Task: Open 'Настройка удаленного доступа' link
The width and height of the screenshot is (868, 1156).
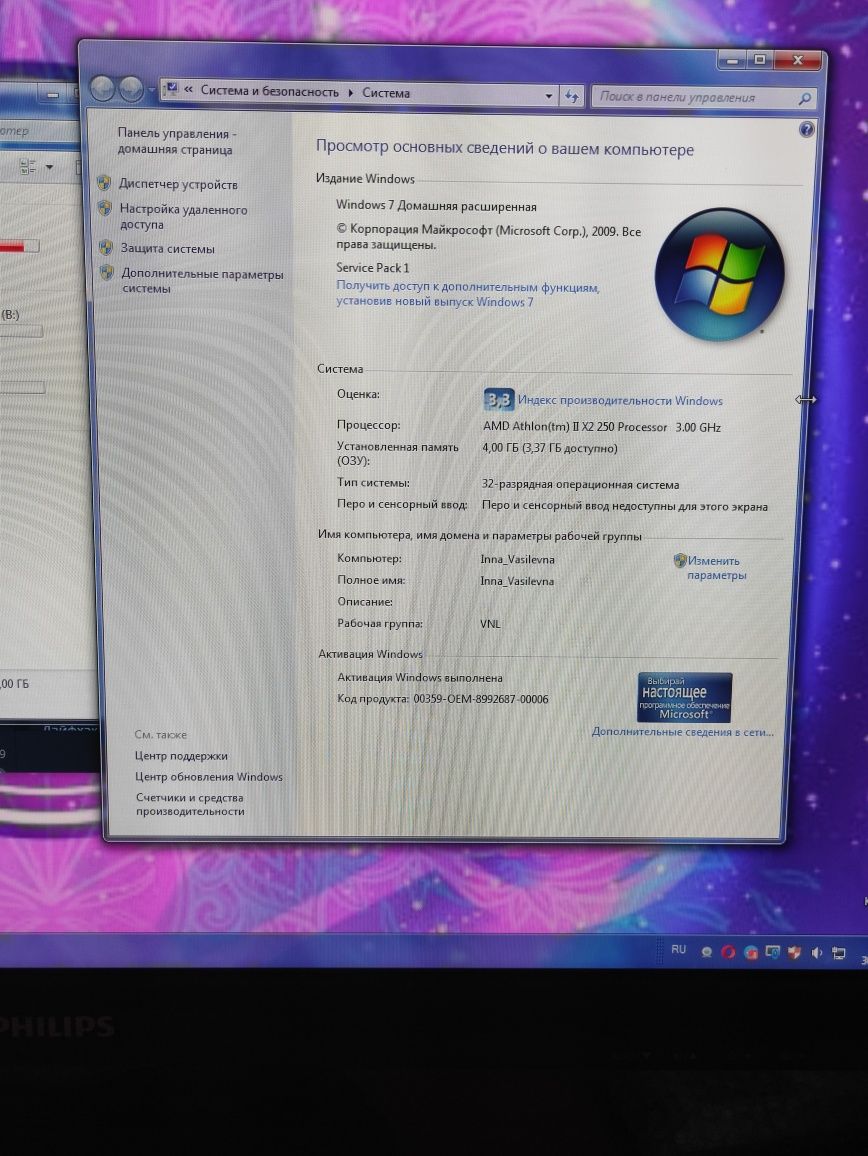Action: pos(183,217)
